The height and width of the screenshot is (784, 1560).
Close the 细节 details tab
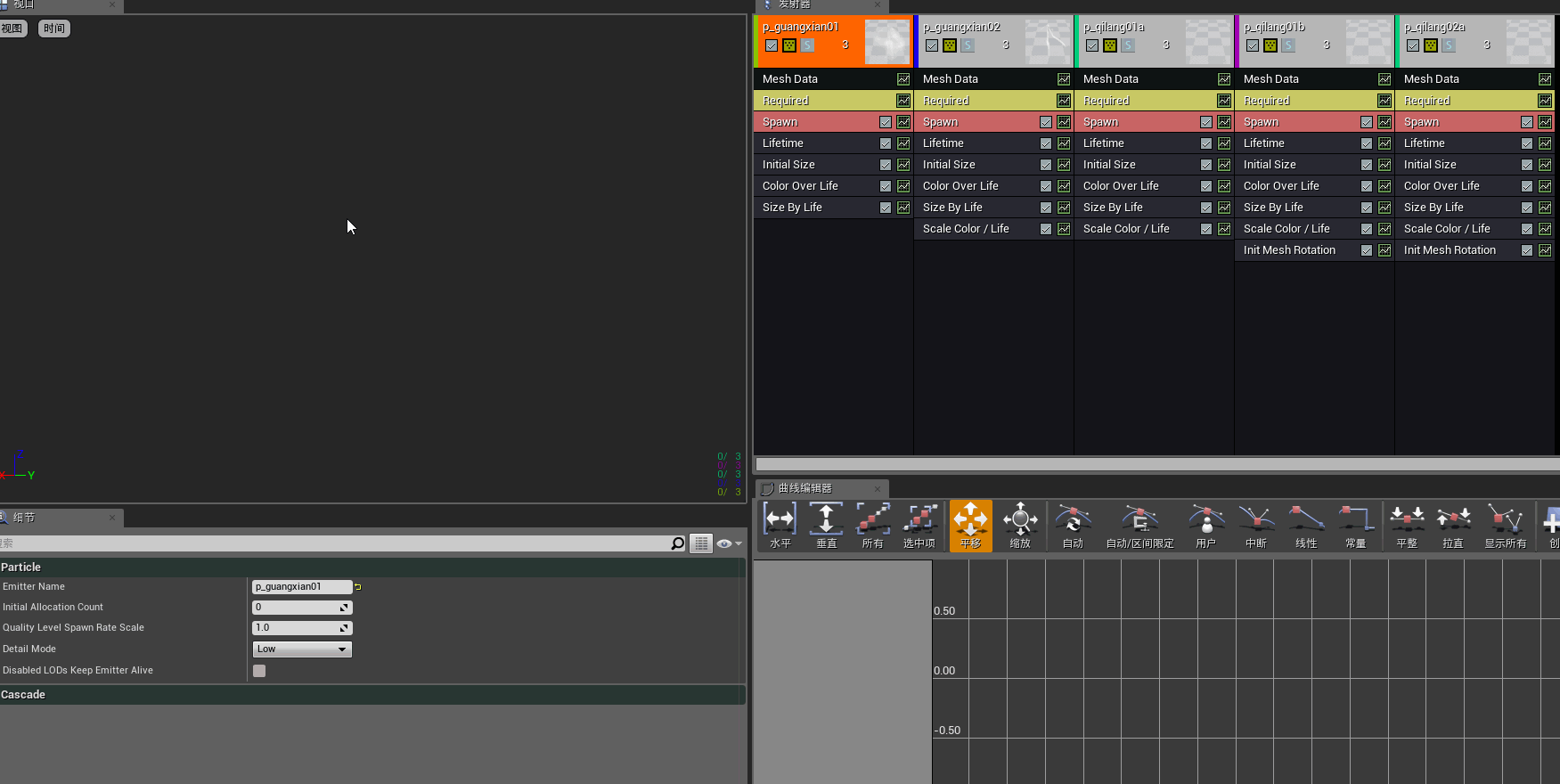click(x=112, y=517)
